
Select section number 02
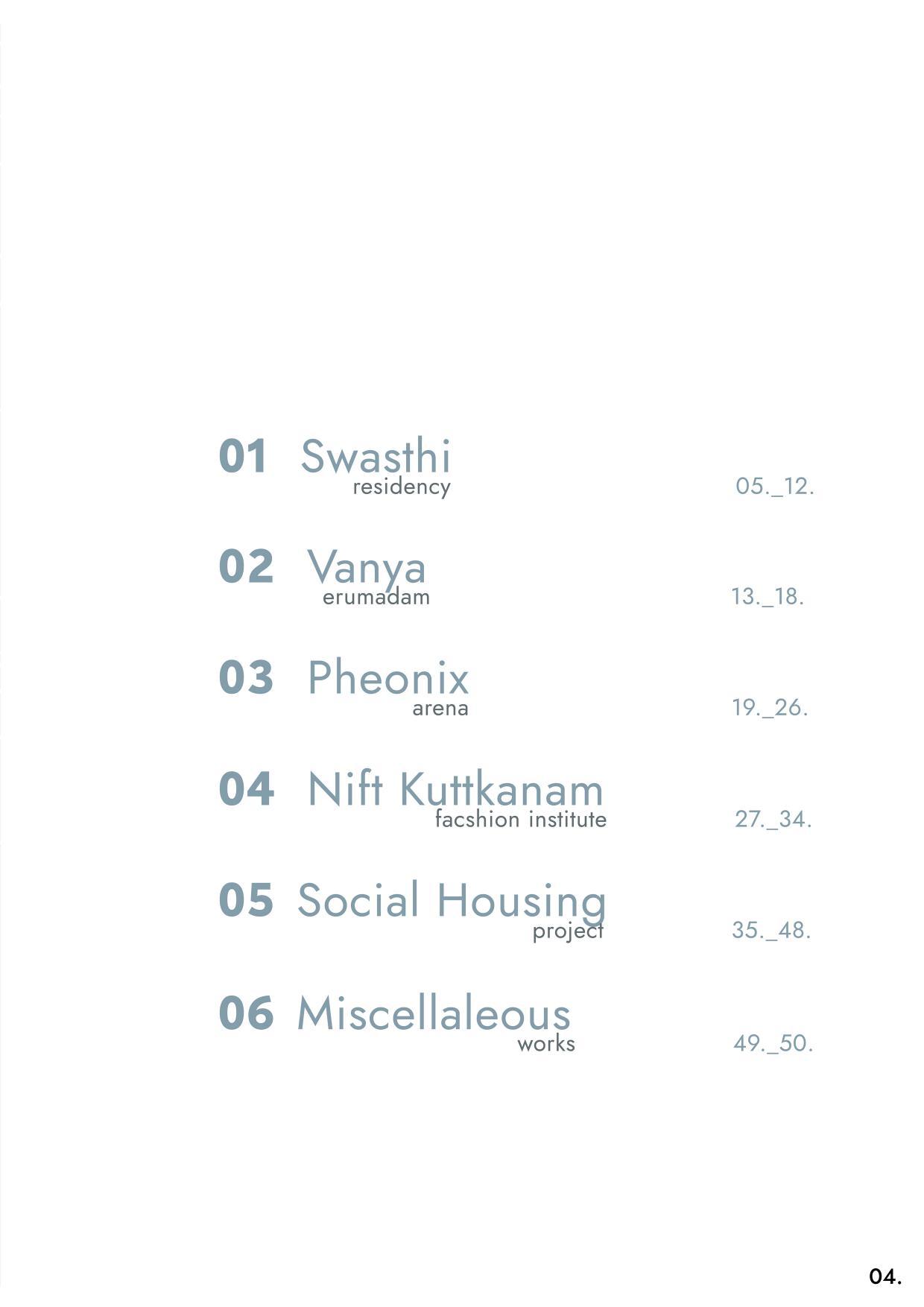tap(246, 566)
